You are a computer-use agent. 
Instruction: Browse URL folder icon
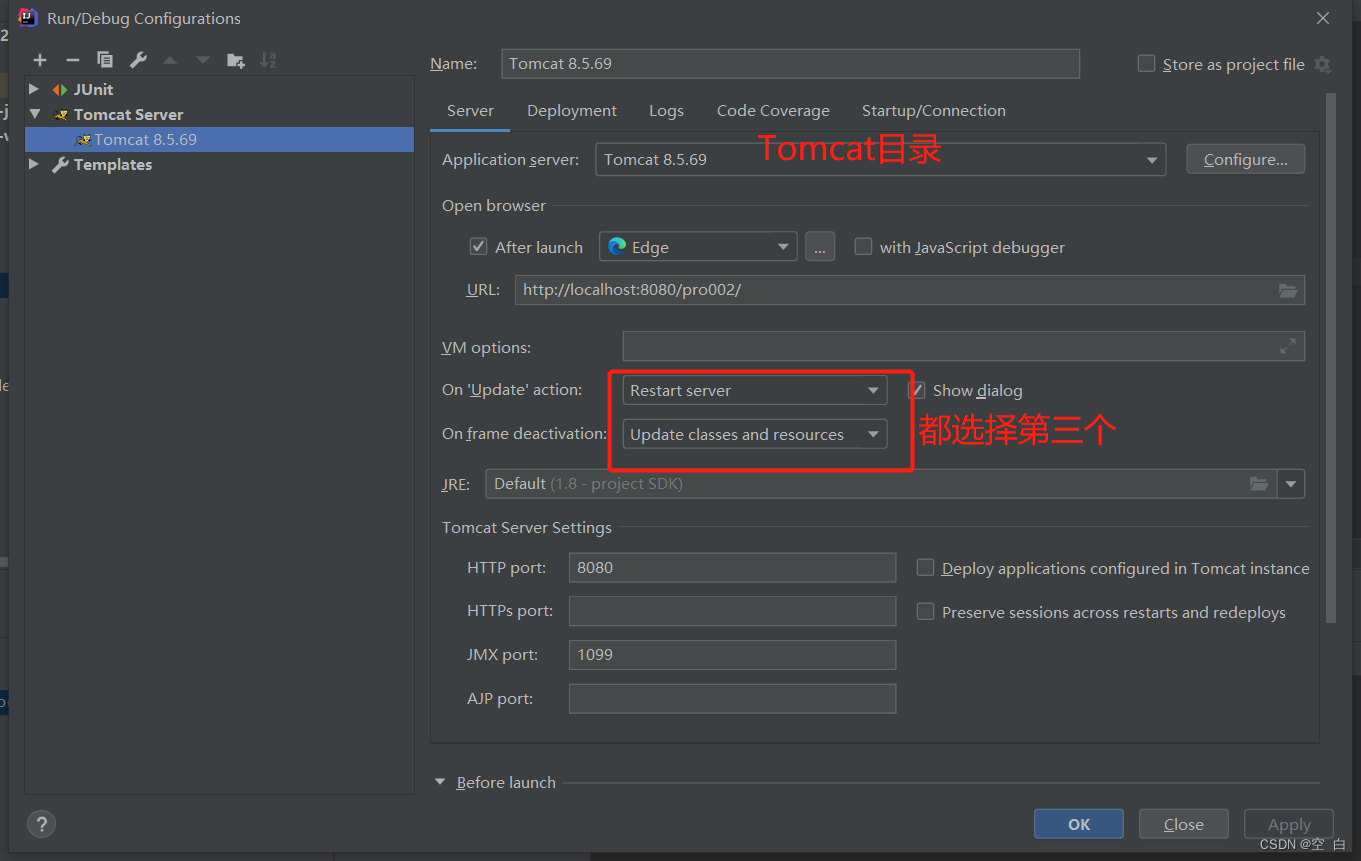(x=1288, y=290)
